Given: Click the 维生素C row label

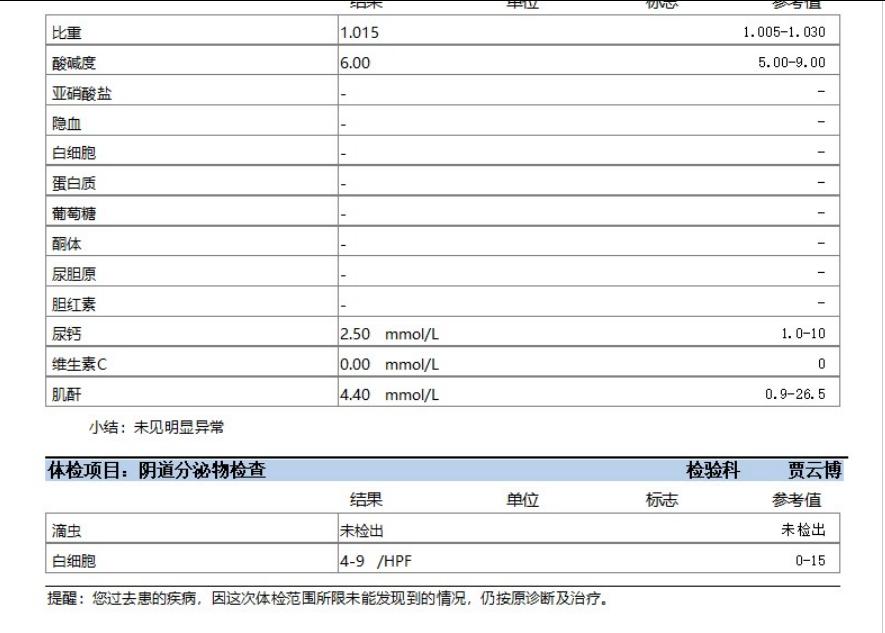Looking at the screenshot, I should click(79, 365).
